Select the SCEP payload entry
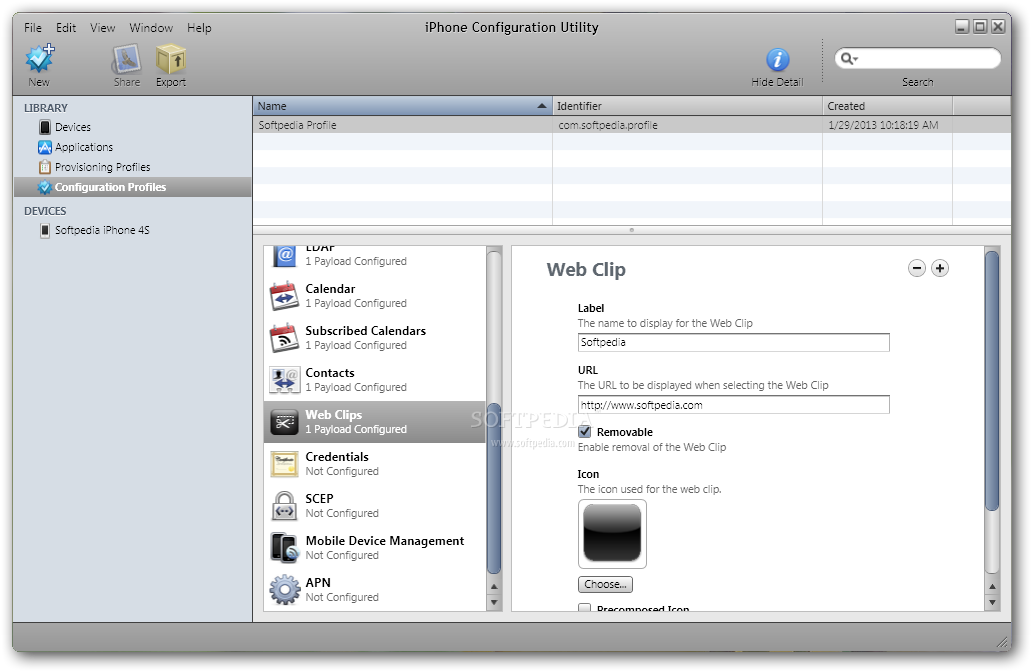This screenshot has height=672, width=1032. [375, 506]
